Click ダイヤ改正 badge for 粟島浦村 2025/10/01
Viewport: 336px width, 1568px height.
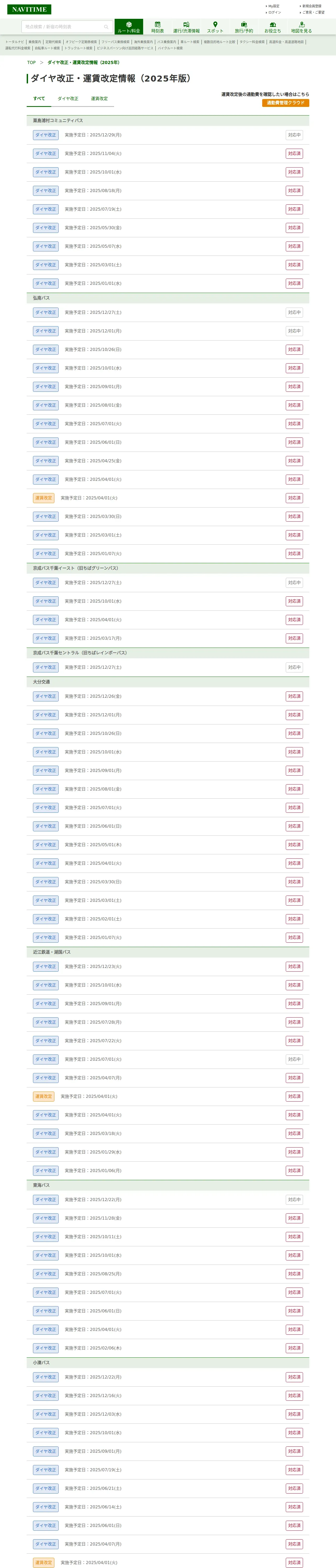click(46, 172)
